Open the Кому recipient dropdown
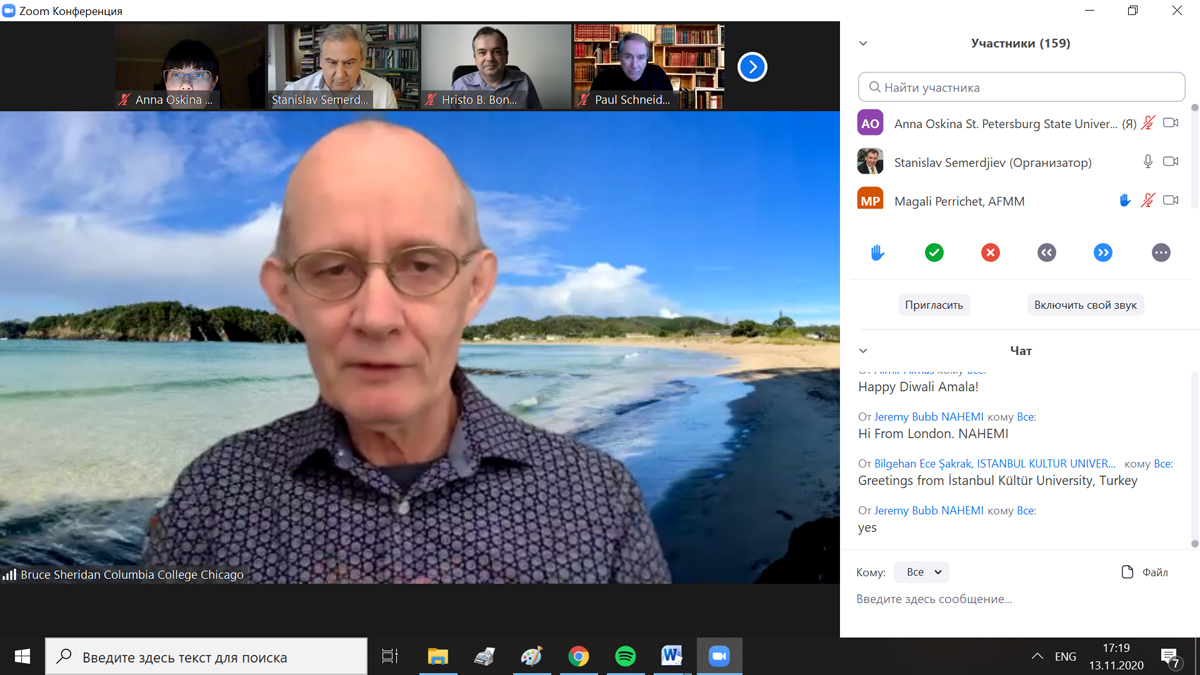The image size is (1200, 675). click(x=921, y=572)
